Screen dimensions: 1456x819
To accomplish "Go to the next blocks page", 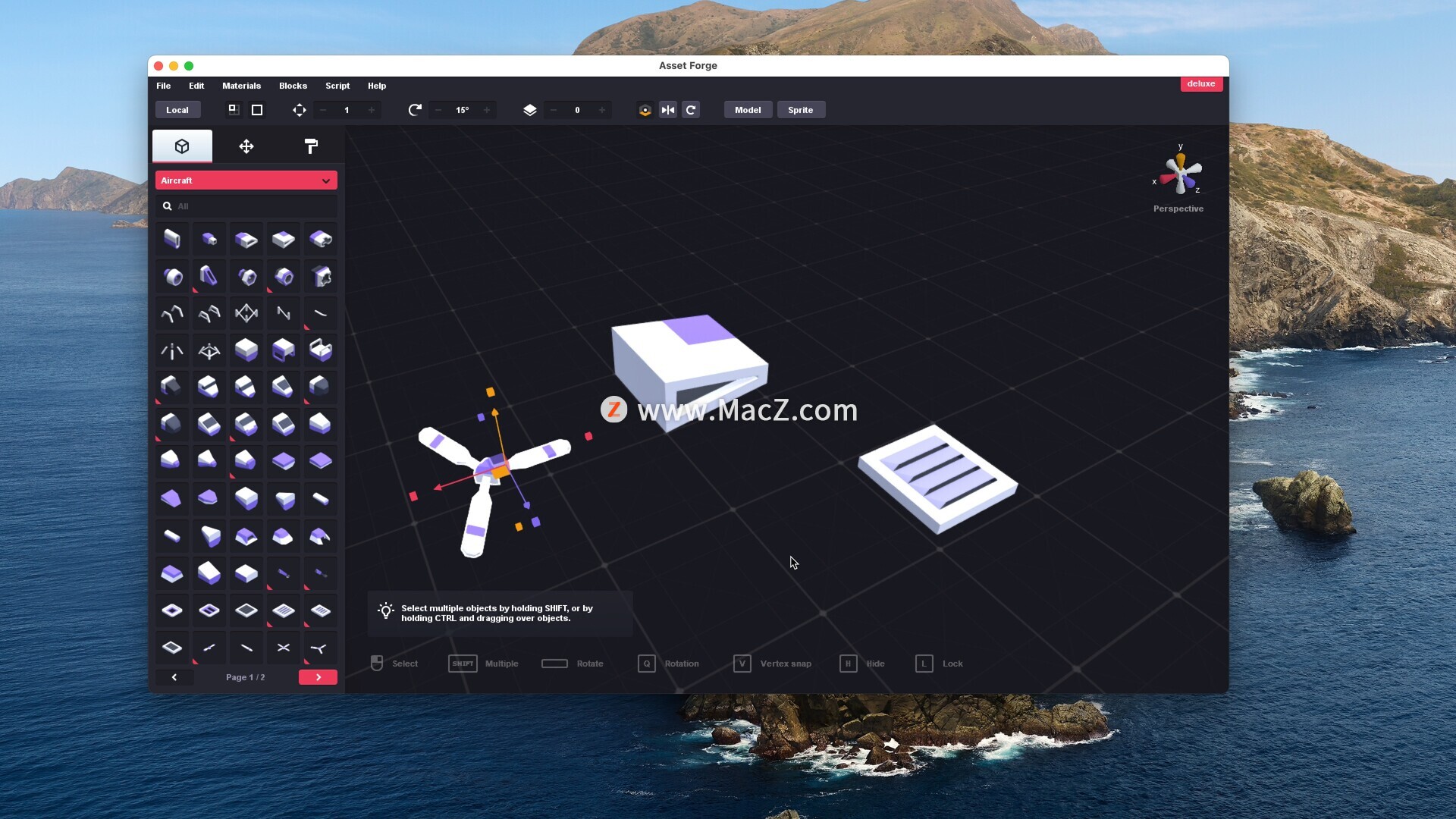I will click(318, 677).
